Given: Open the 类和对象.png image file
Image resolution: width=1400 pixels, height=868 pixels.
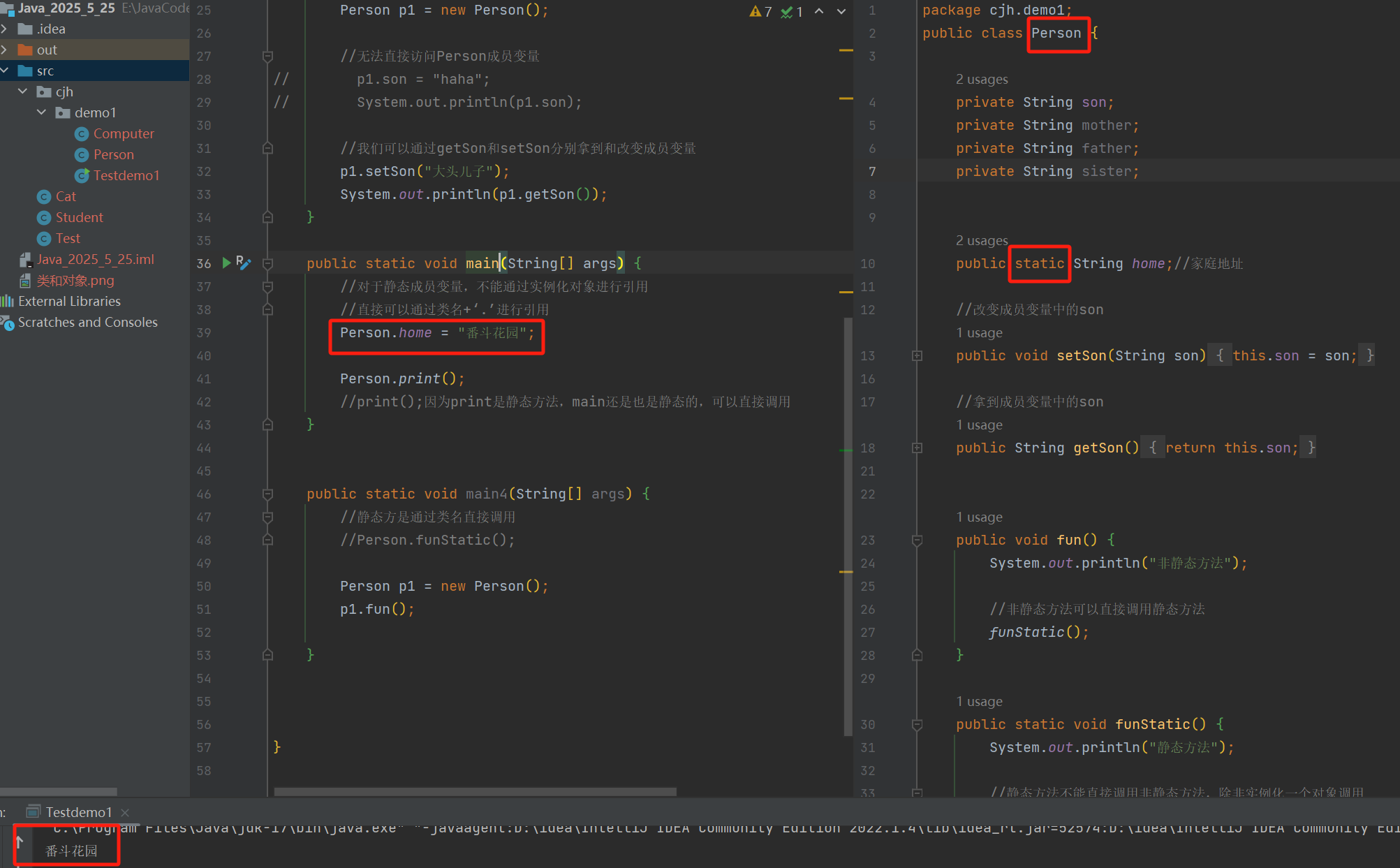Looking at the screenshot, I should 75,280.
